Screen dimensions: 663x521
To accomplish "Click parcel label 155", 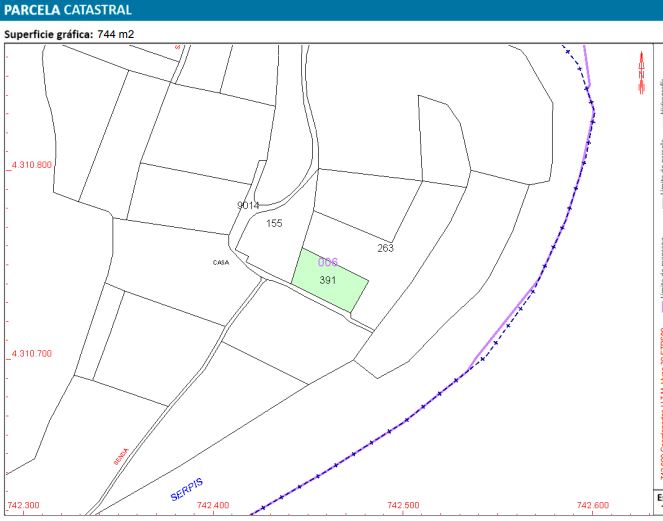I will click(275, 224).
